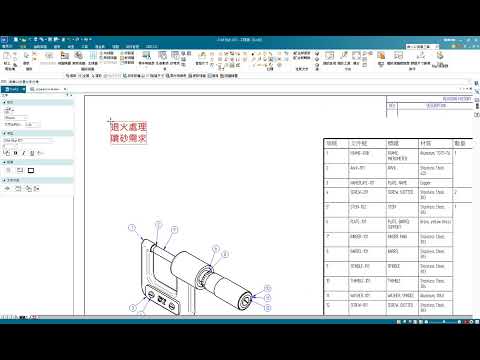This screenshot has width=480, height=360.
Task: Click the REVISION HISTORY block title
Action: pos(457,99)
